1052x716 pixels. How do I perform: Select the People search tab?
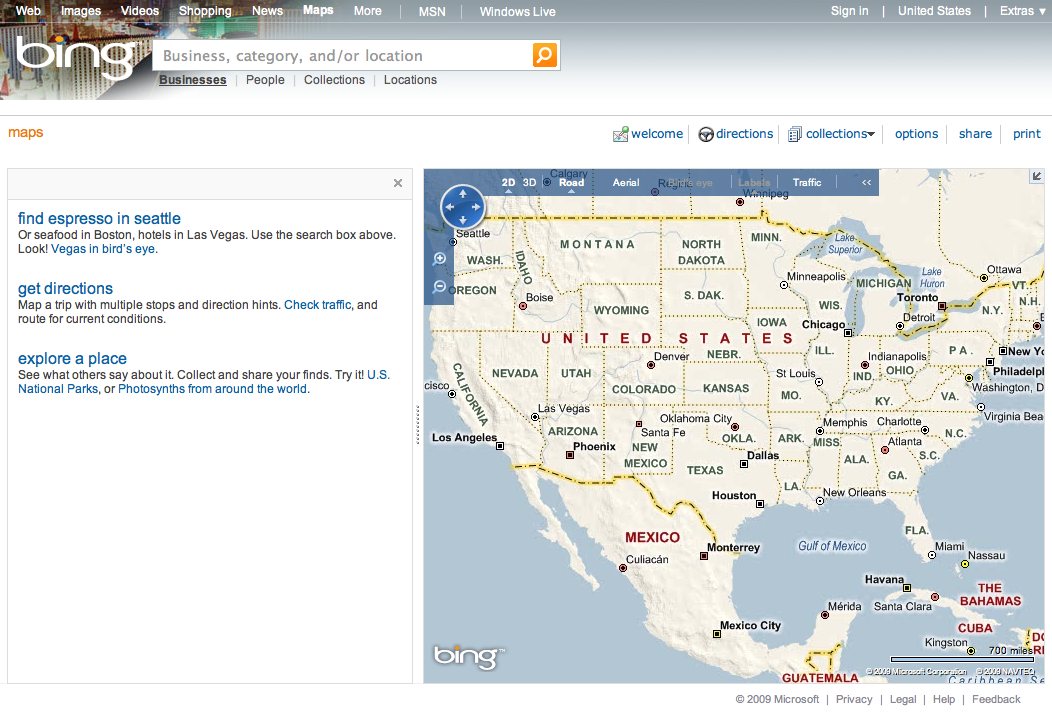pyautogui.click(x=265, y=80)
